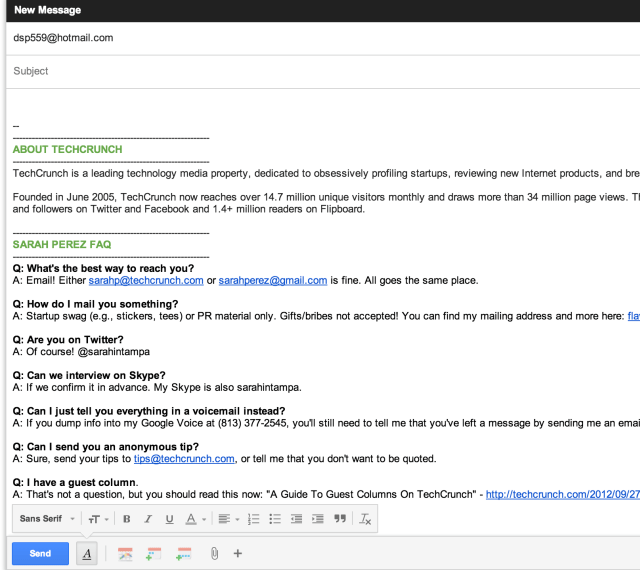Remove formatting from selected text
Image resolution: width=640 pixels, height=570 pixels.
tap(366, 519)
